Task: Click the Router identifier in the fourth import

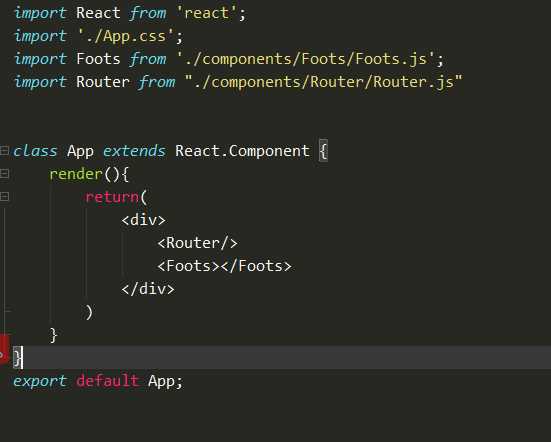Action: 103,82
